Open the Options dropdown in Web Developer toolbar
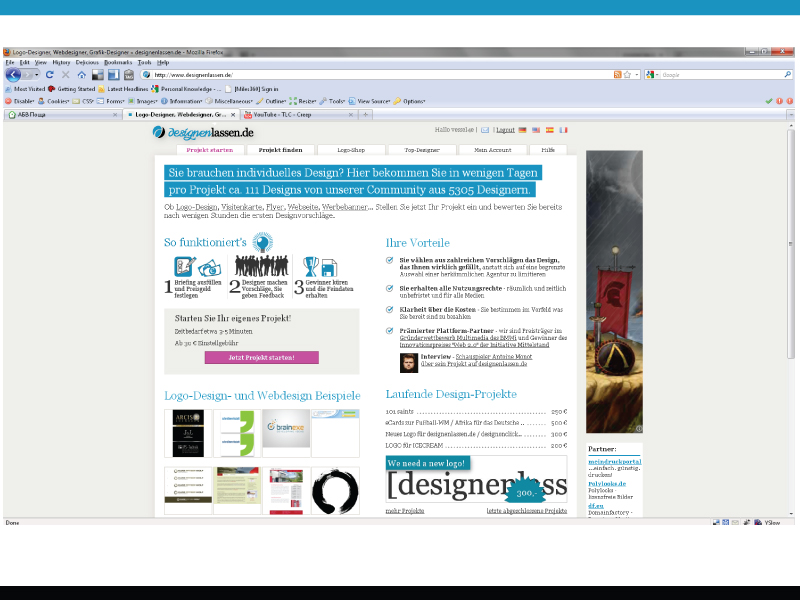Screen dimensions: 800x600 click(409, 101)
